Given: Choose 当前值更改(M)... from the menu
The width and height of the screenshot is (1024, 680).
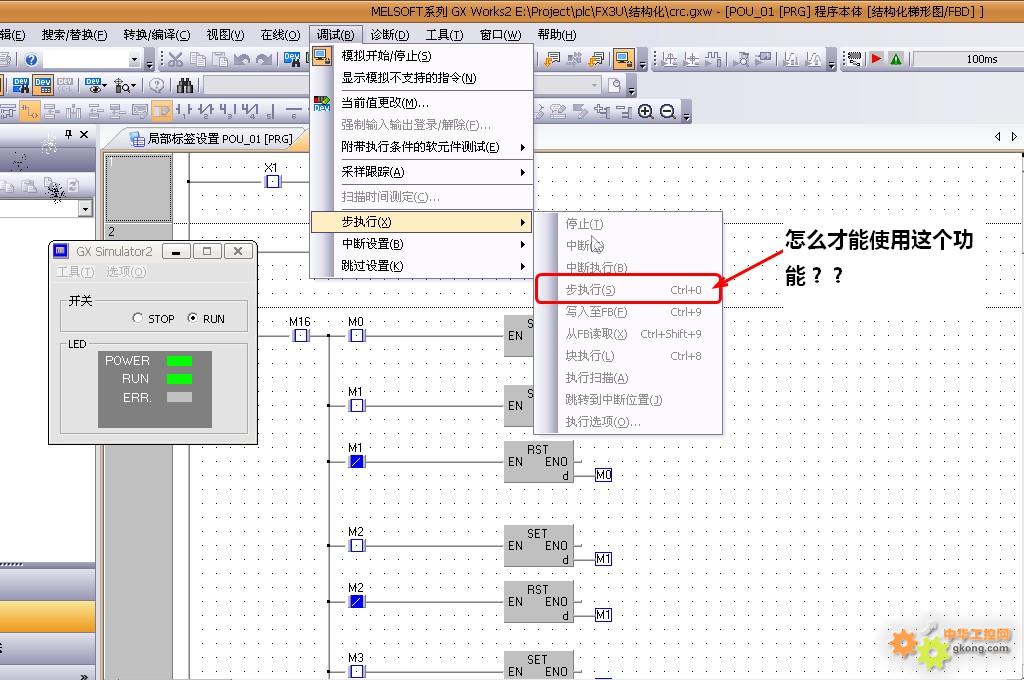Looking at the screenshot, I should point(421,103).
